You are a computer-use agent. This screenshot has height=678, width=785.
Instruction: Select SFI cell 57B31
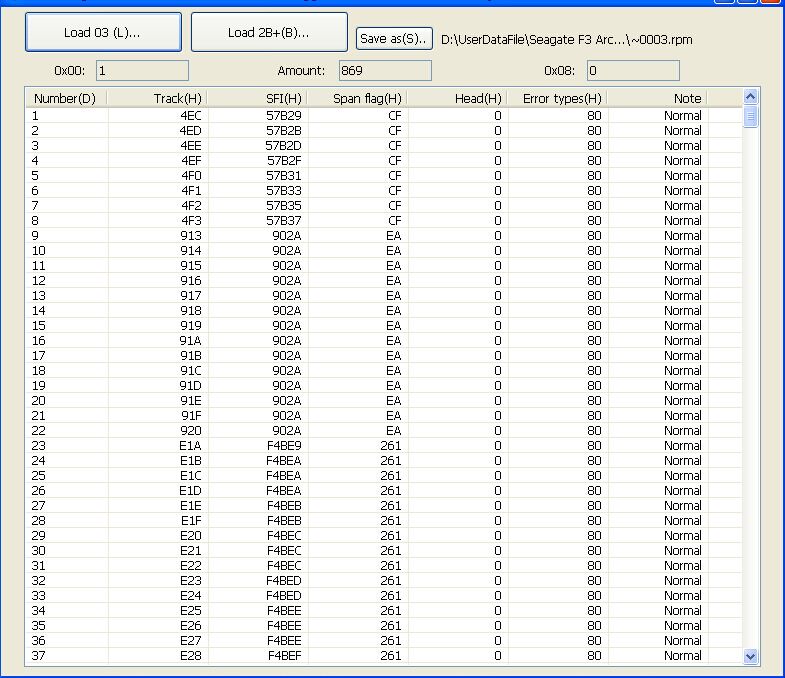[x=284, y=176]
